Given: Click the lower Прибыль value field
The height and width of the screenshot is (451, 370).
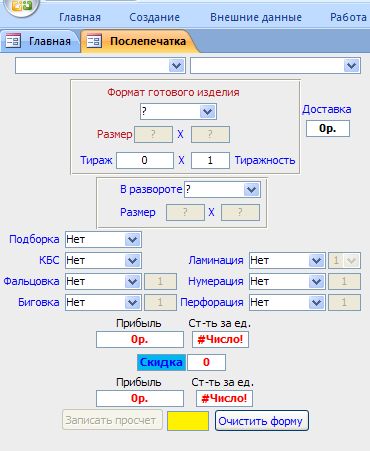Looking at the screenshot, I should point(140,399).
